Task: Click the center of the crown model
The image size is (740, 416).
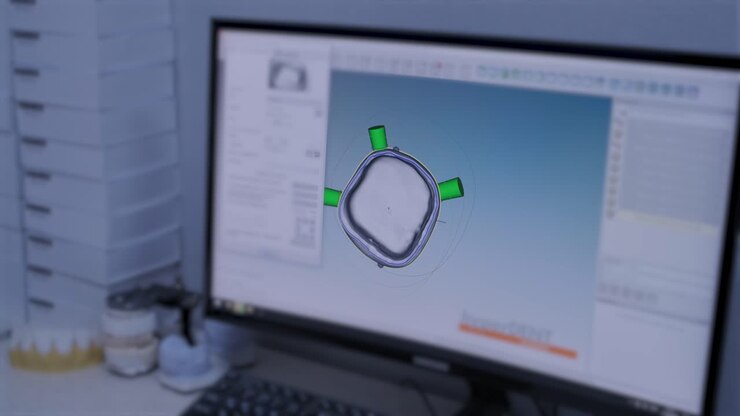Action: [x=388, y=208]
